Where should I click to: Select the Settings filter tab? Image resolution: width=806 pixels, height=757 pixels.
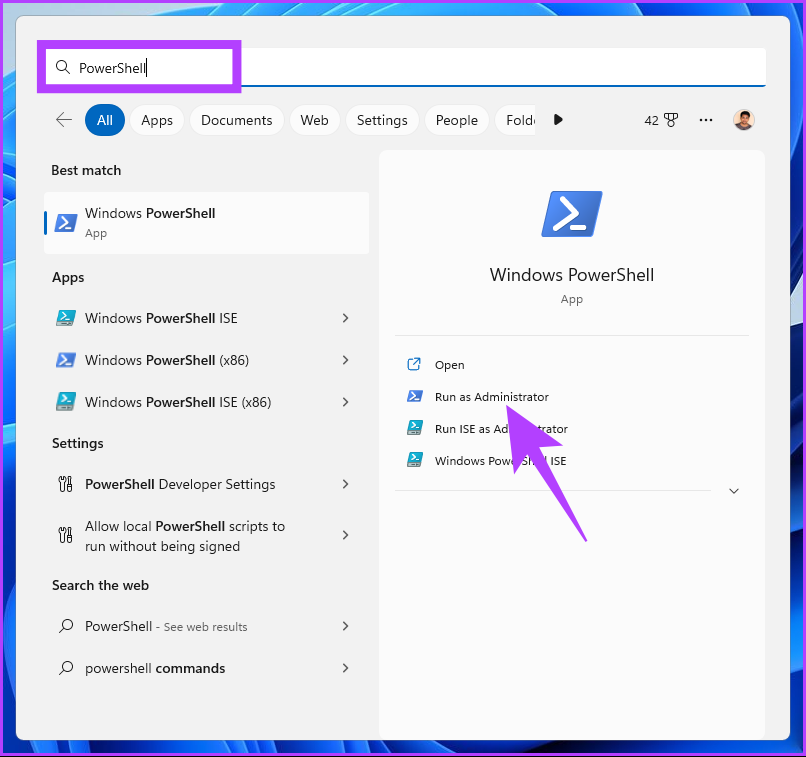(382, 120)
